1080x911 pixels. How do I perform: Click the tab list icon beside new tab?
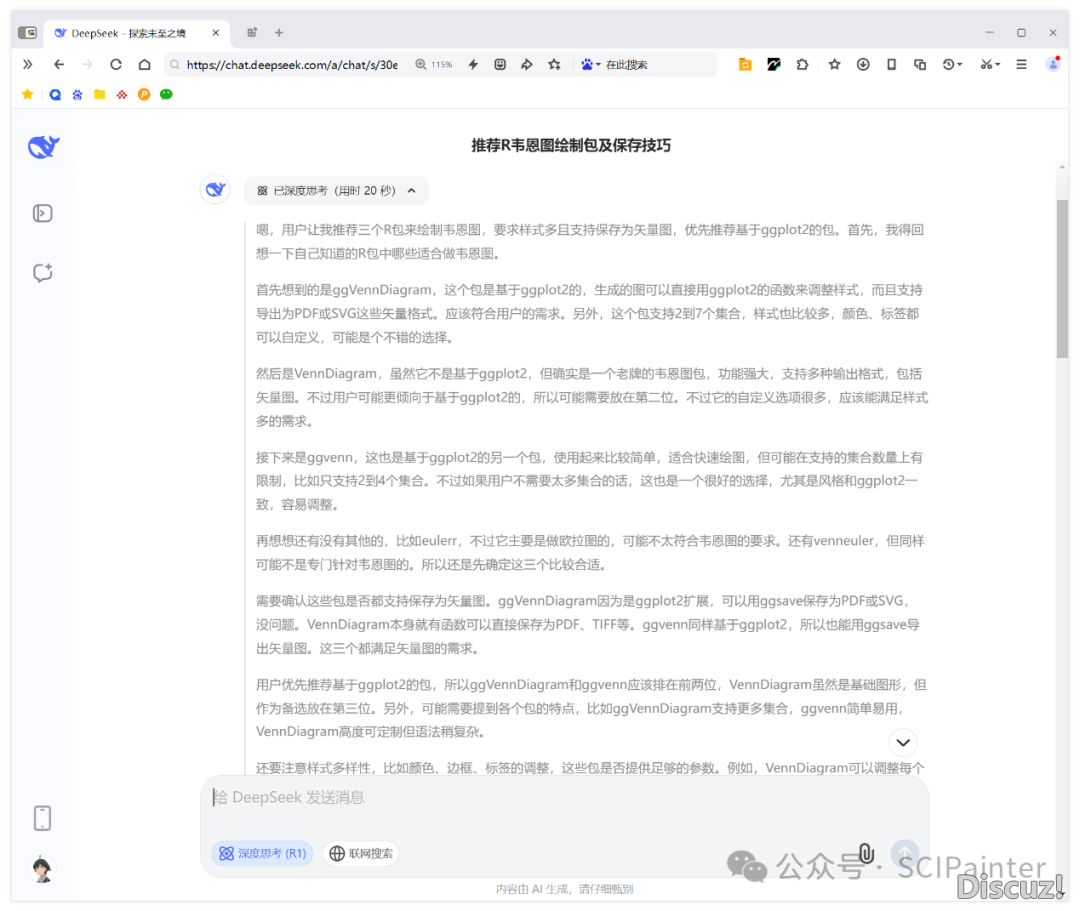252,32
